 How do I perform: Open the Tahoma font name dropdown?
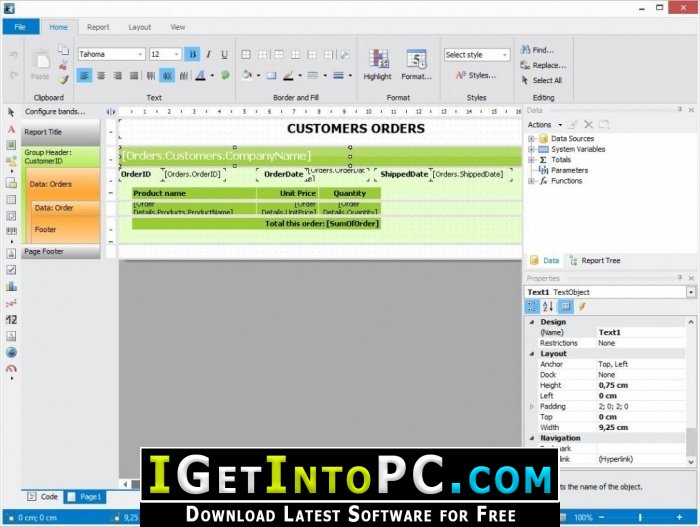[112, 54]
